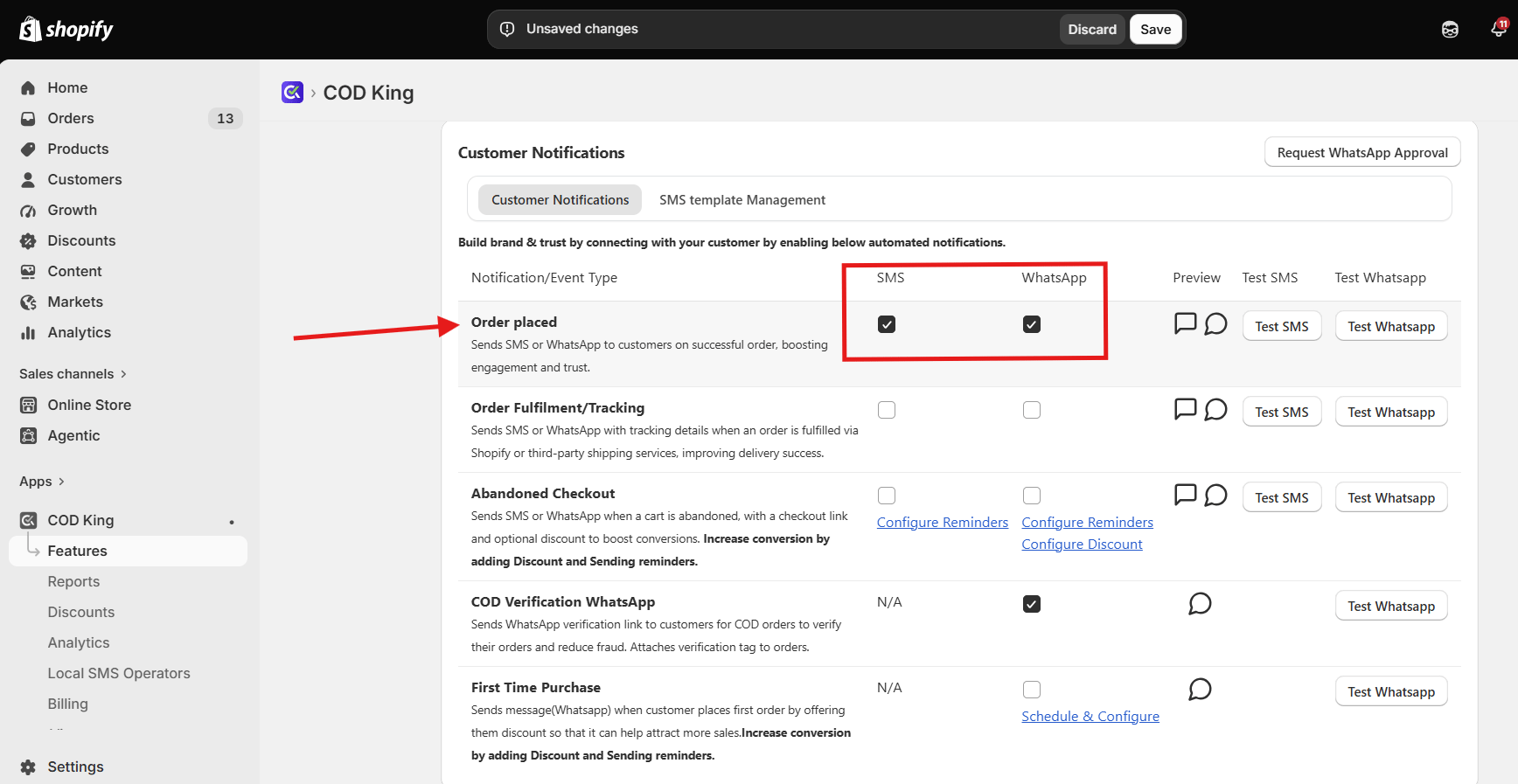This screenshot has height=784, width=1518.
Task: Open the Schedule & Configure link
Action: (1090, 716)
